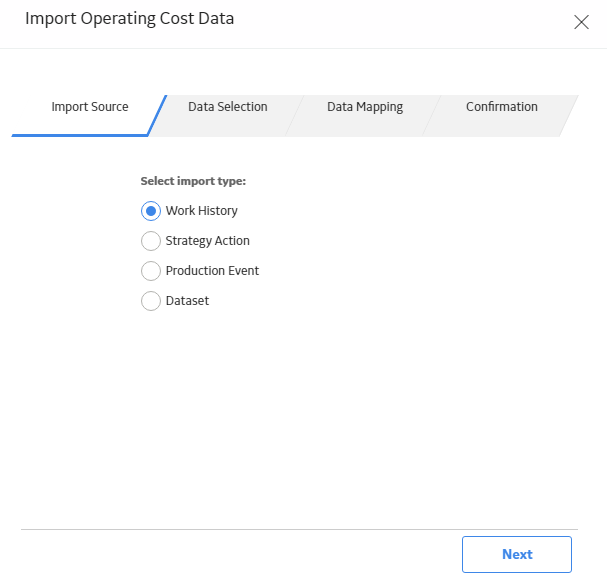This screenshot has width=607, height=588.
Task: Click the Work History text label
Action: pos(202,211)
